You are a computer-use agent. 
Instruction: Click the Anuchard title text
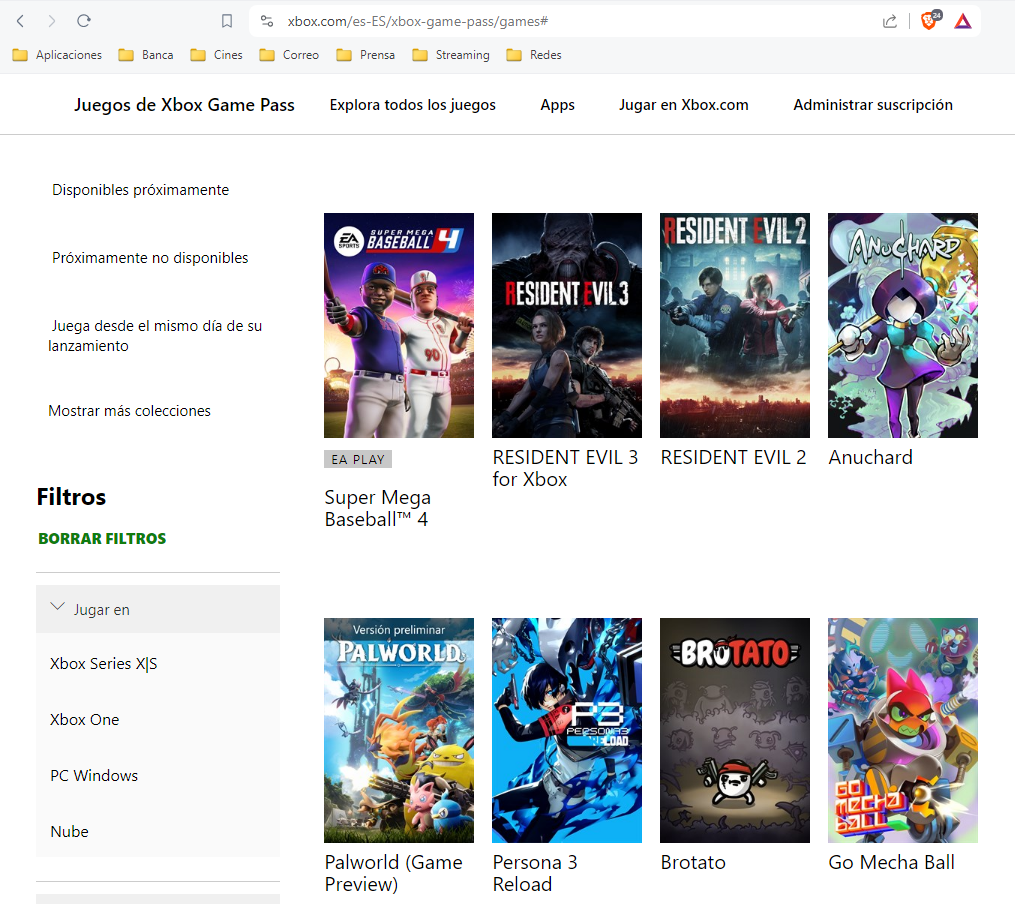tap(871, 458)
